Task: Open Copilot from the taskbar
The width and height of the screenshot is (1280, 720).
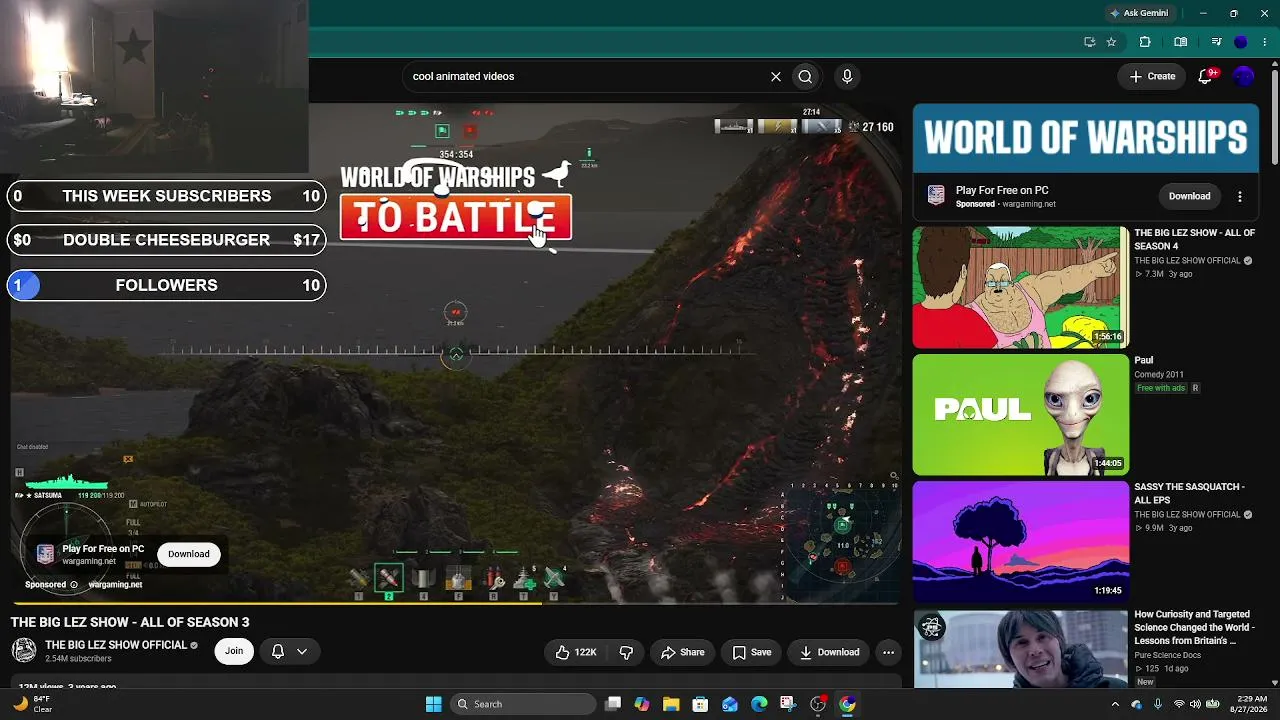Action: pos(641,704)
